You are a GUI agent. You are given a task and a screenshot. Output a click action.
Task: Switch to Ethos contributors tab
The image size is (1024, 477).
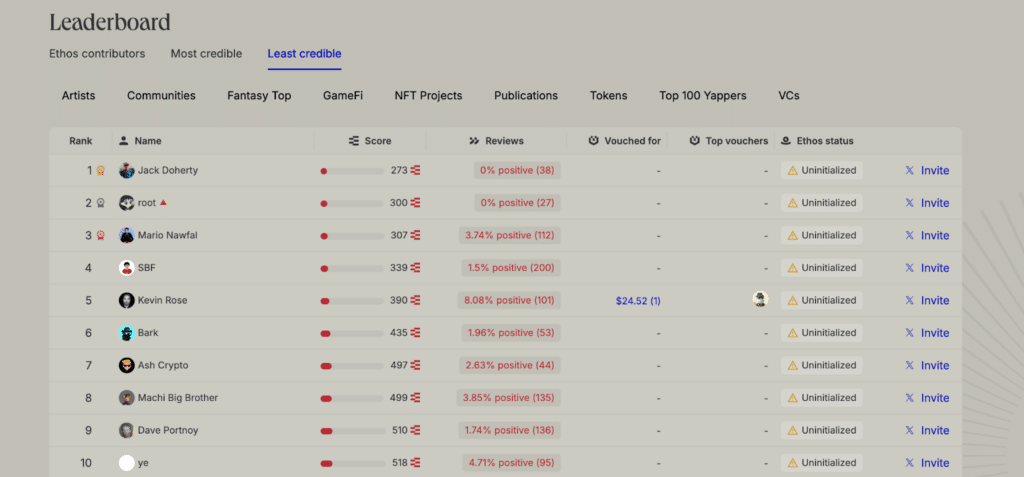click(97, 54)
